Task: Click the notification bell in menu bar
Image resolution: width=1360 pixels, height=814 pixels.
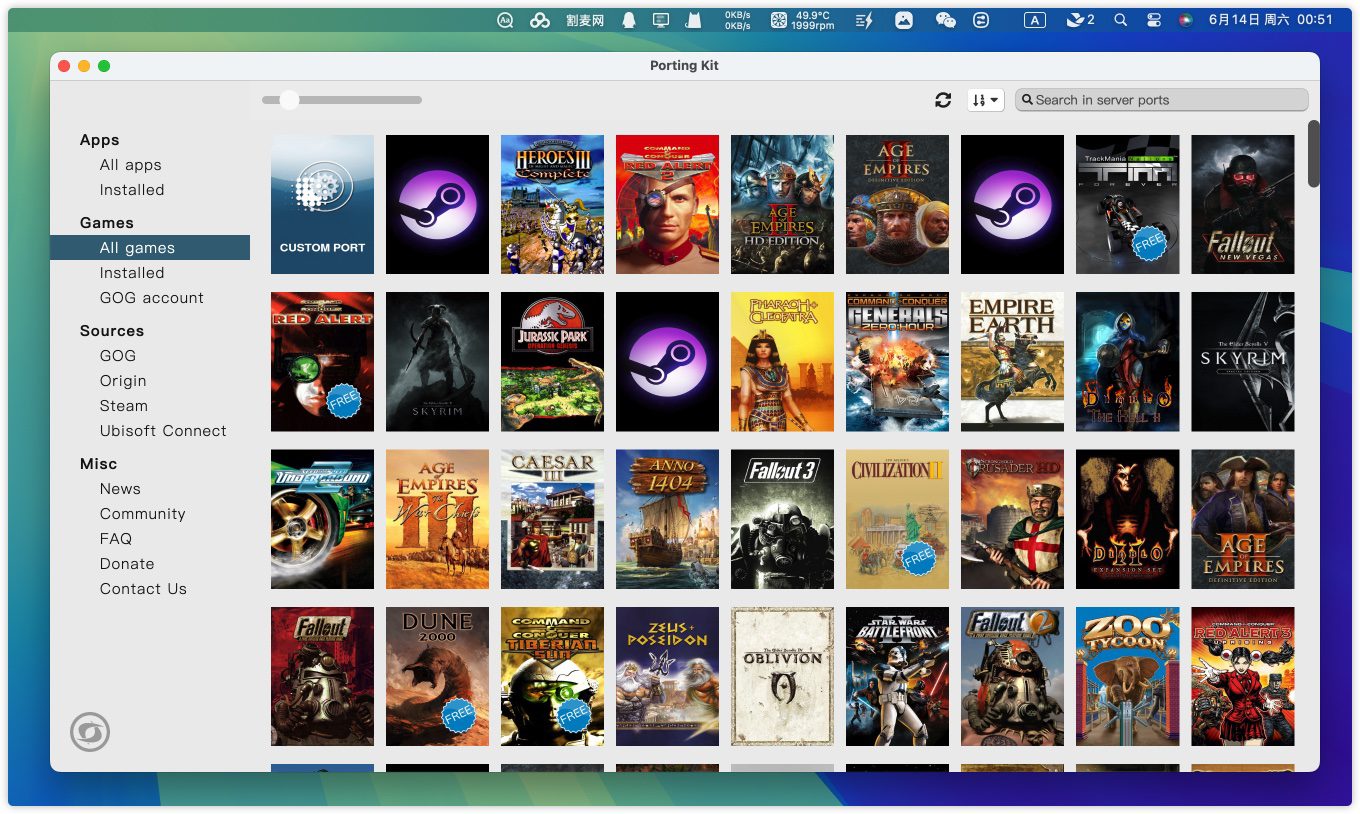Action: (x=629, y=20)
